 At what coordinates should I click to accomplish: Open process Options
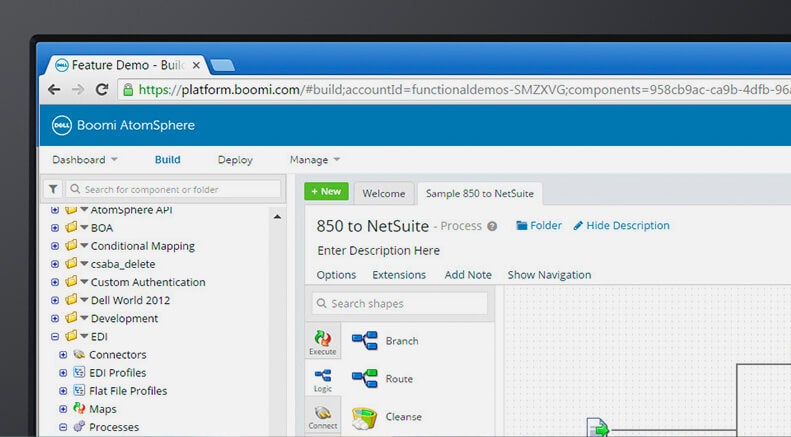336,275
